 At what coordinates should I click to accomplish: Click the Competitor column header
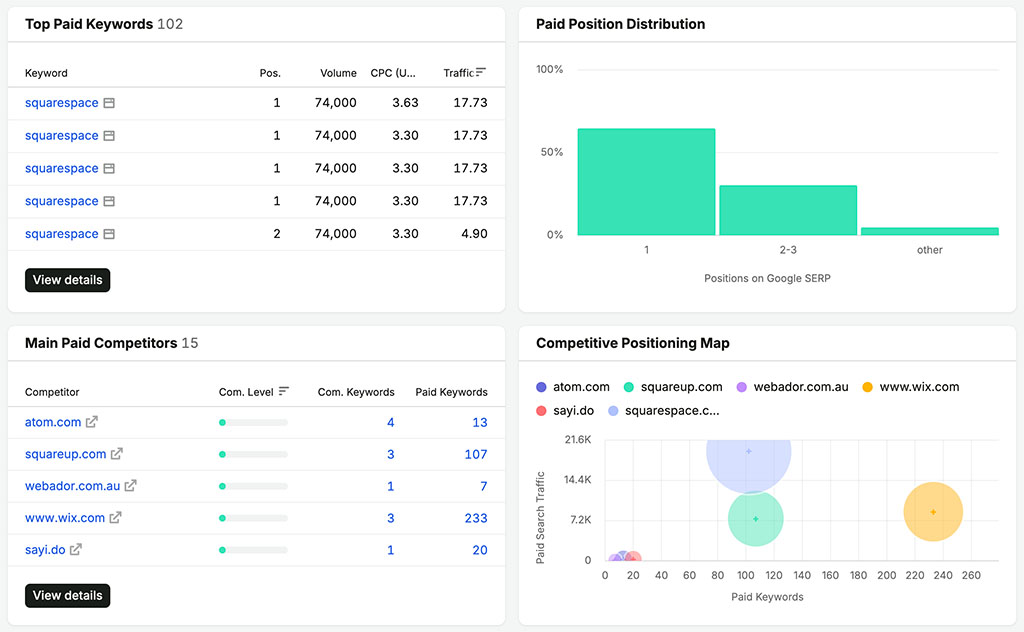click(x=52, y=392)
